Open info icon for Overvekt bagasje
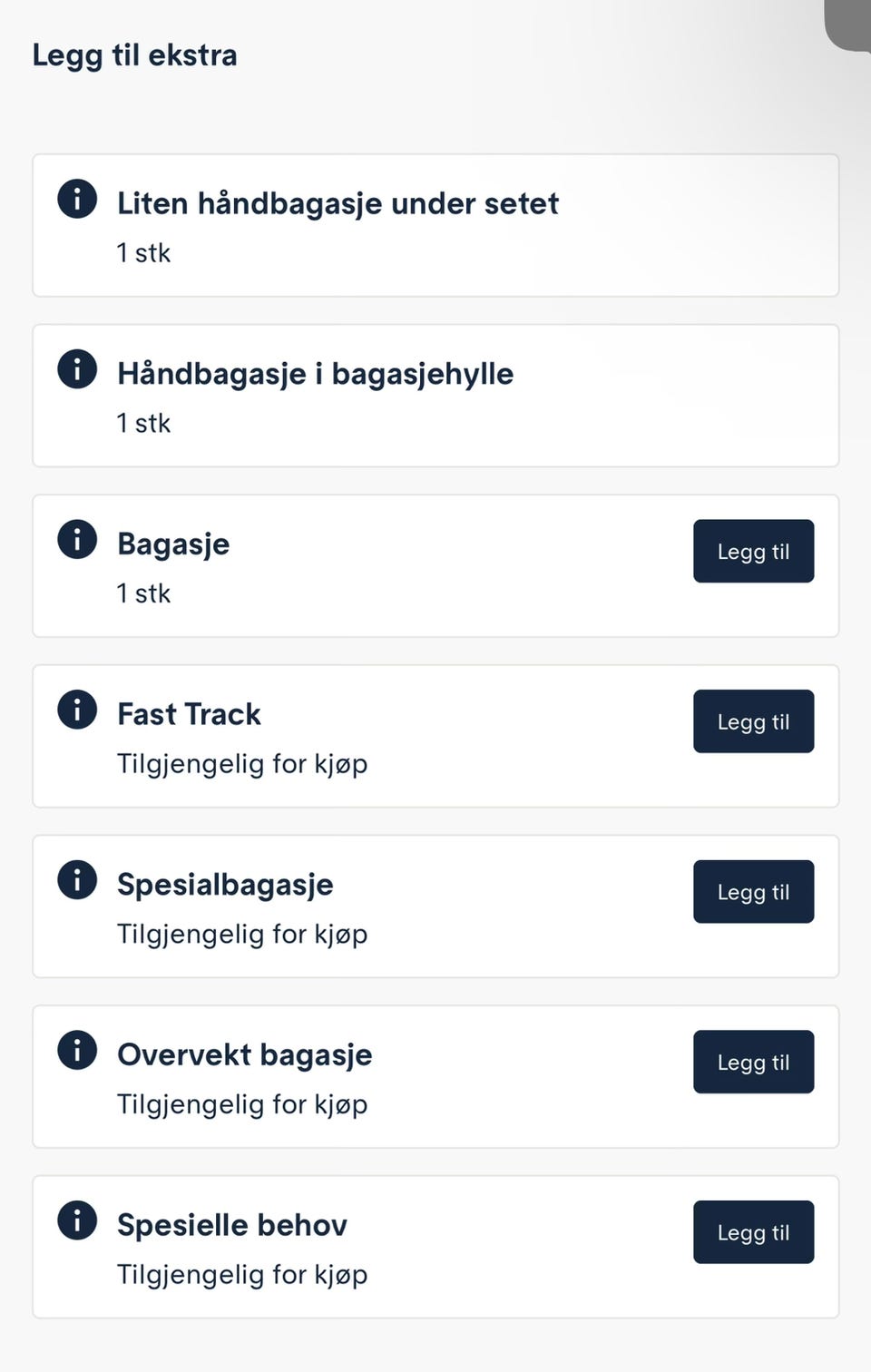 pyautogui.click(x=77, y=1050)
